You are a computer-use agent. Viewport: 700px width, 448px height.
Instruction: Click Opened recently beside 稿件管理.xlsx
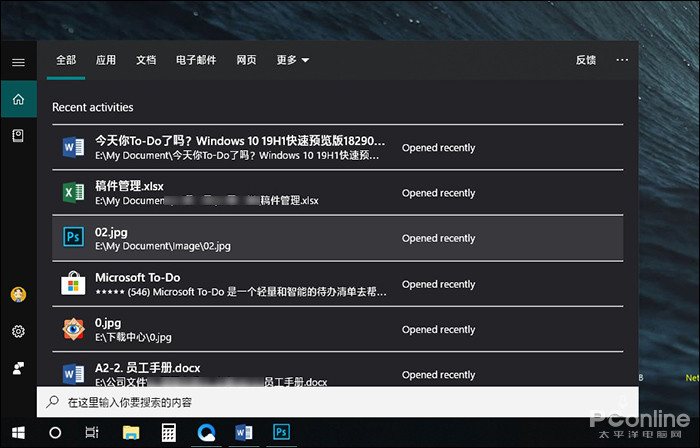[438, 193]
